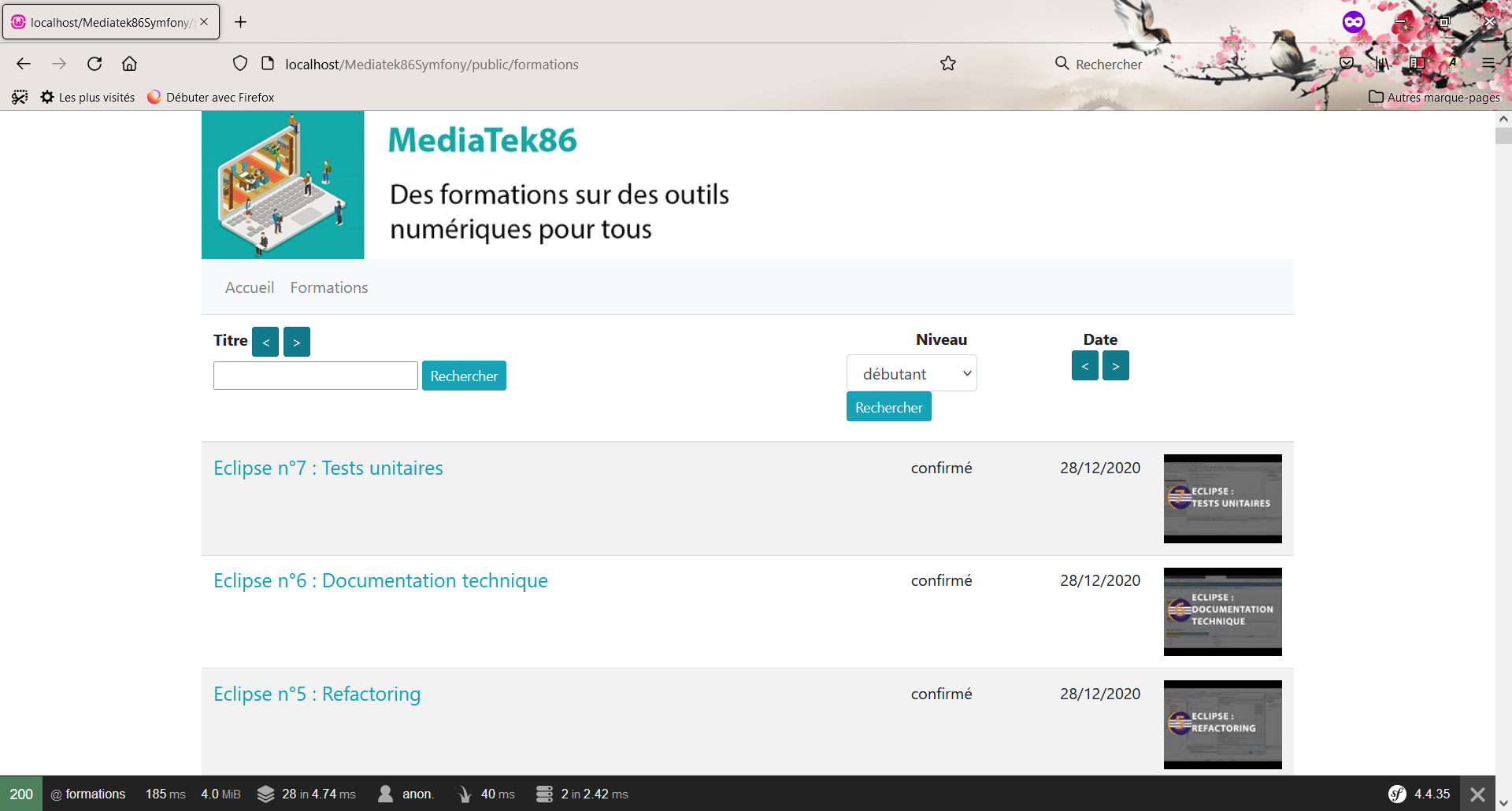
Task: Open the database queries icon panel
Action: point(544,794)
